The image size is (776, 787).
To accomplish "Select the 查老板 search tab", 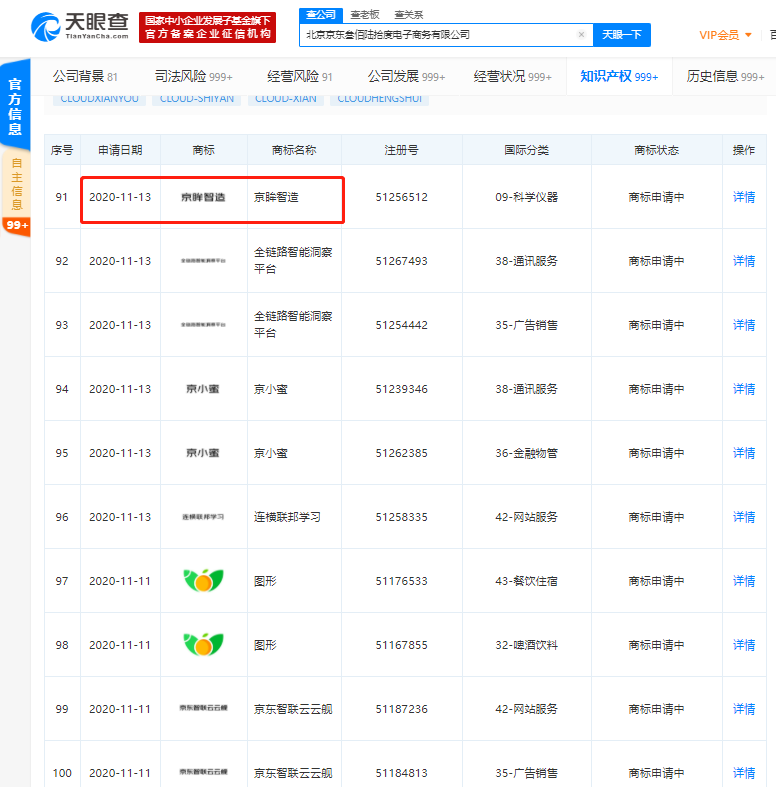I will [x=364, y=15].
